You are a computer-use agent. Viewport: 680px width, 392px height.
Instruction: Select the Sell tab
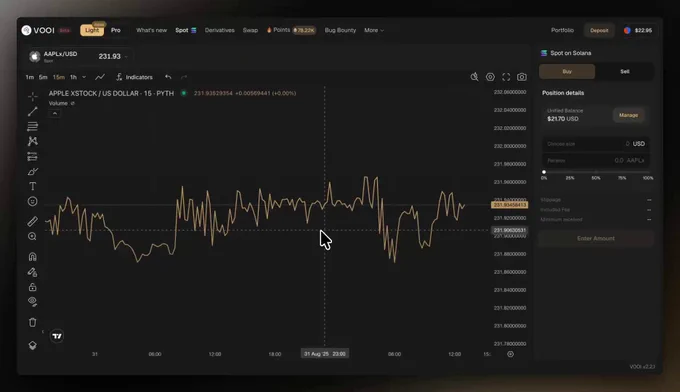(x=624, y=72)
